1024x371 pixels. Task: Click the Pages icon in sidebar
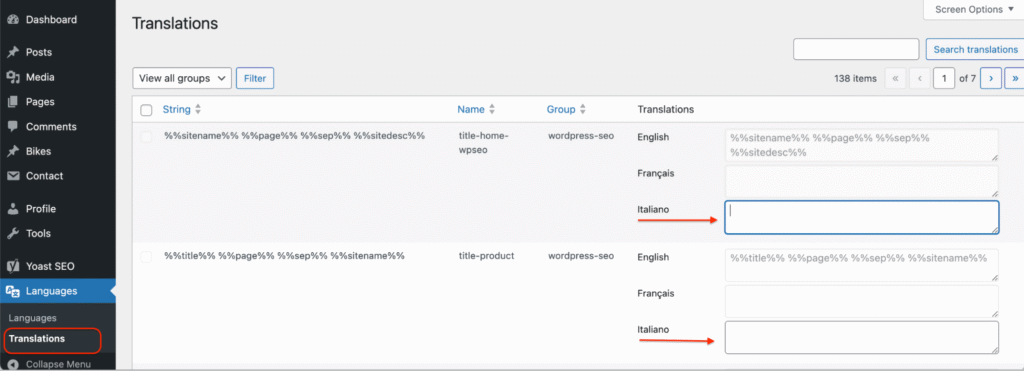12,102
